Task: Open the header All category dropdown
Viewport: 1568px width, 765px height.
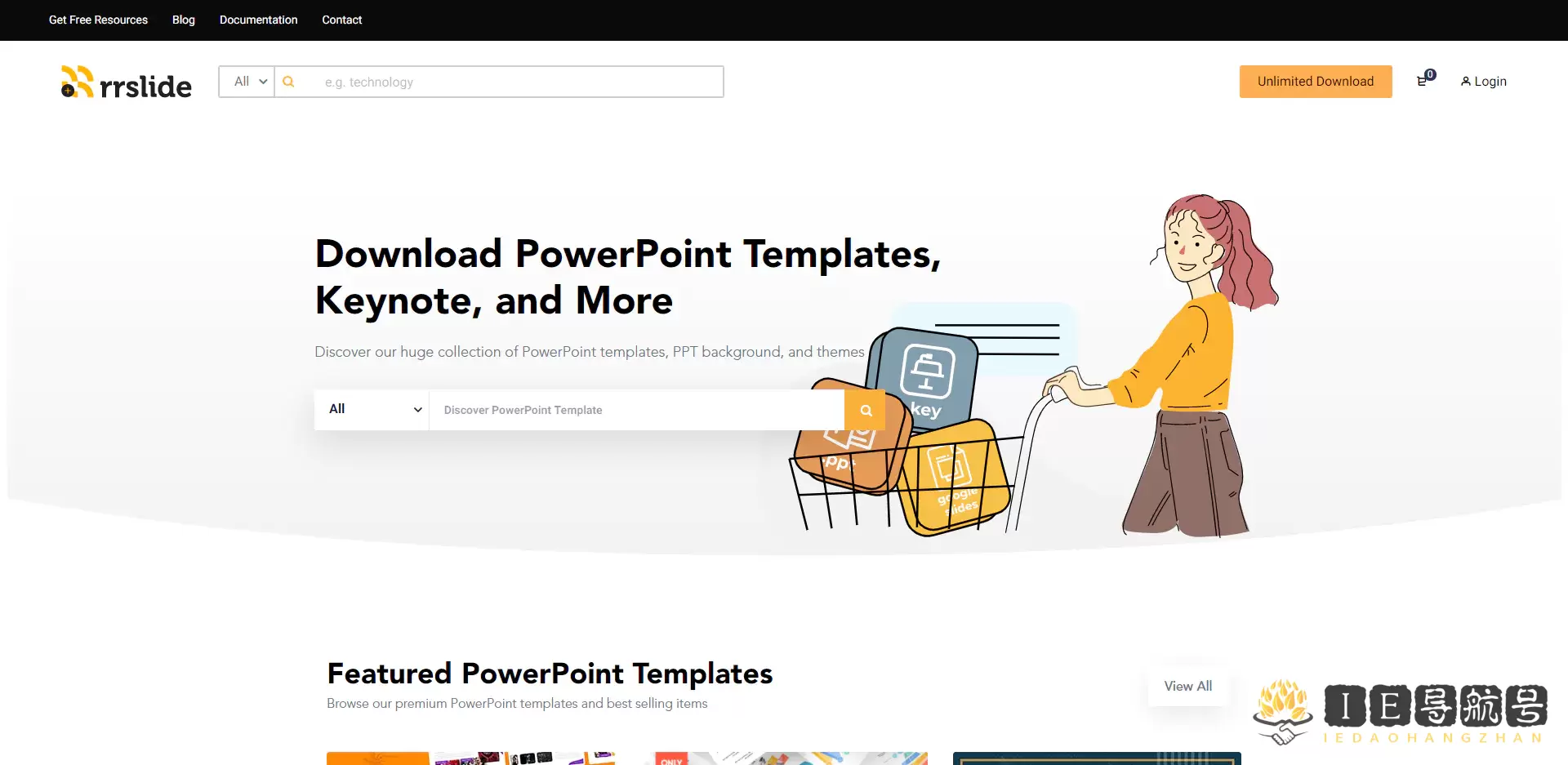Action: (247, 82)
